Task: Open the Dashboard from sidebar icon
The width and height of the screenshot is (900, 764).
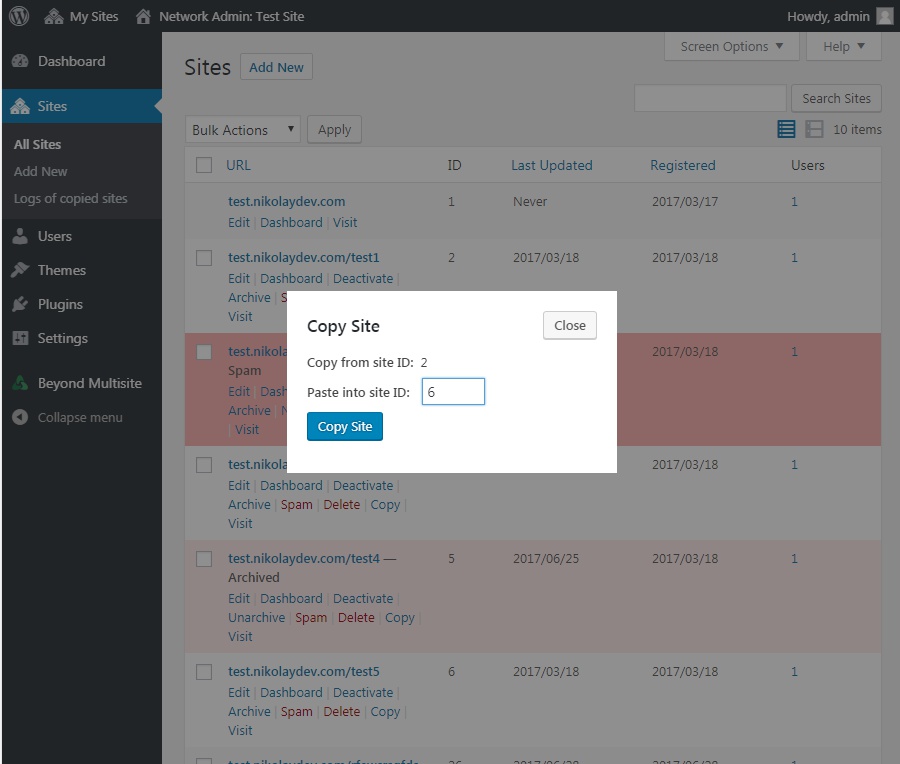Action: click(x=22, y=61)
